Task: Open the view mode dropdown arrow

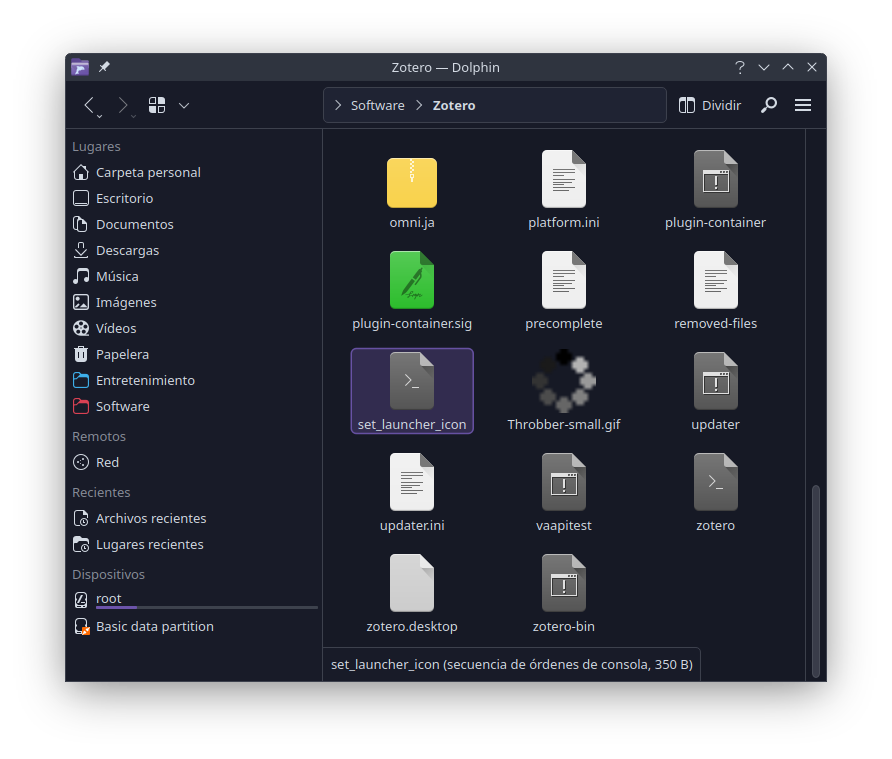Action: click(184, 106)
